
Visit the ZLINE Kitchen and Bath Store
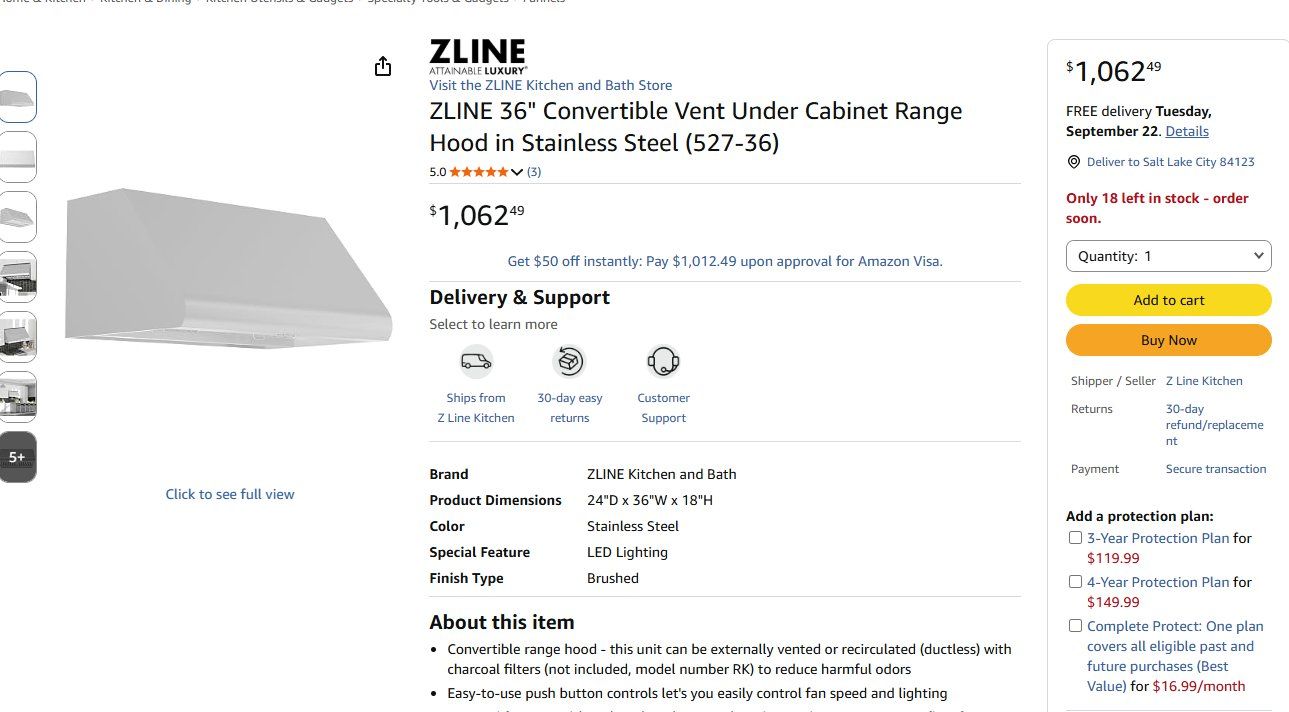click(551, 86)
